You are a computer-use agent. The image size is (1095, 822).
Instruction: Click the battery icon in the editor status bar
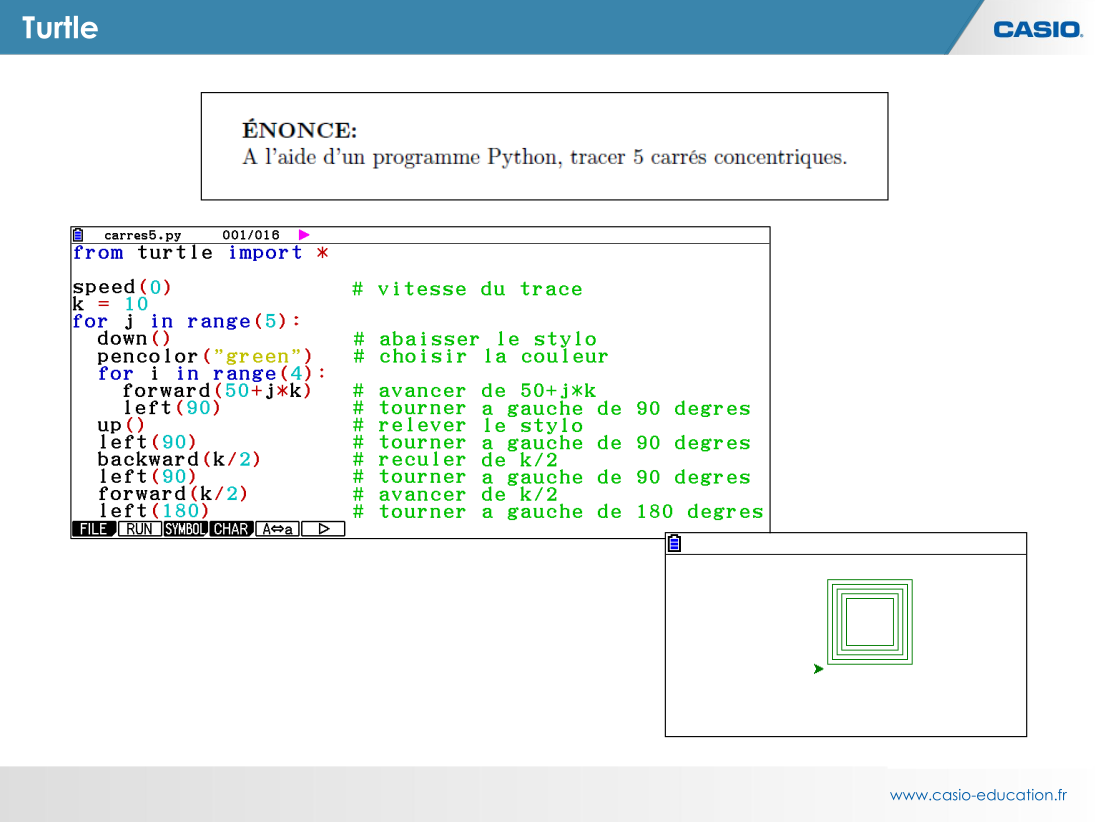78,235
